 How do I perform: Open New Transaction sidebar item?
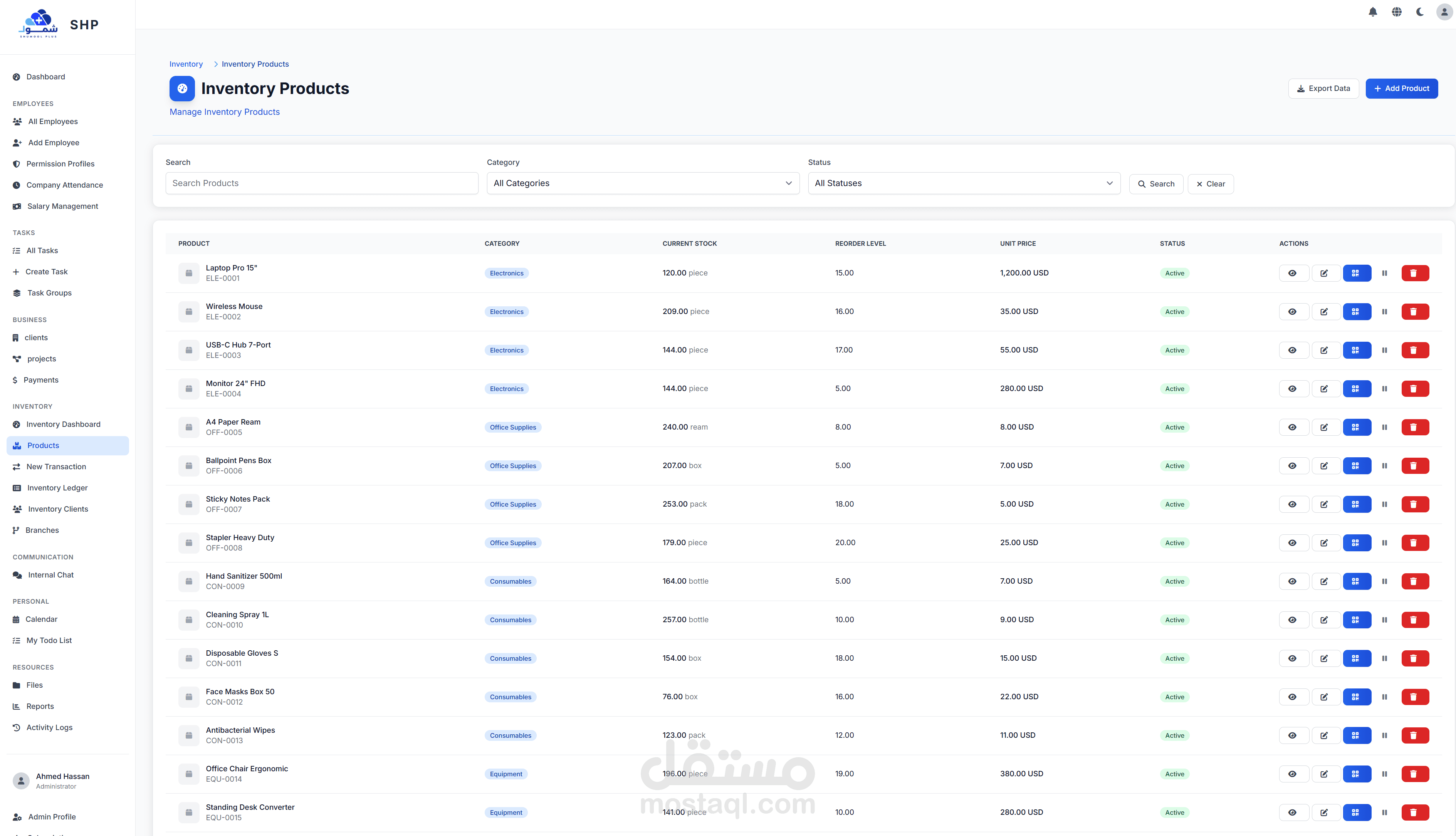[56, 467]
